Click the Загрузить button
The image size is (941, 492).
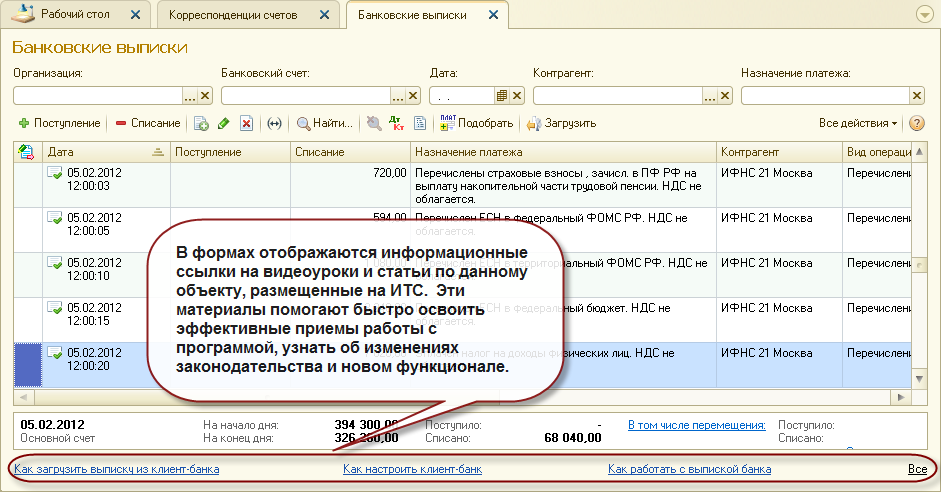click(x=562, y=123)
